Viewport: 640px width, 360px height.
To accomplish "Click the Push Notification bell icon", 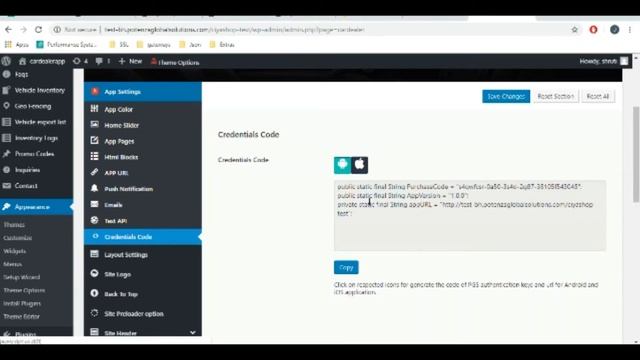I will point(94,188).
